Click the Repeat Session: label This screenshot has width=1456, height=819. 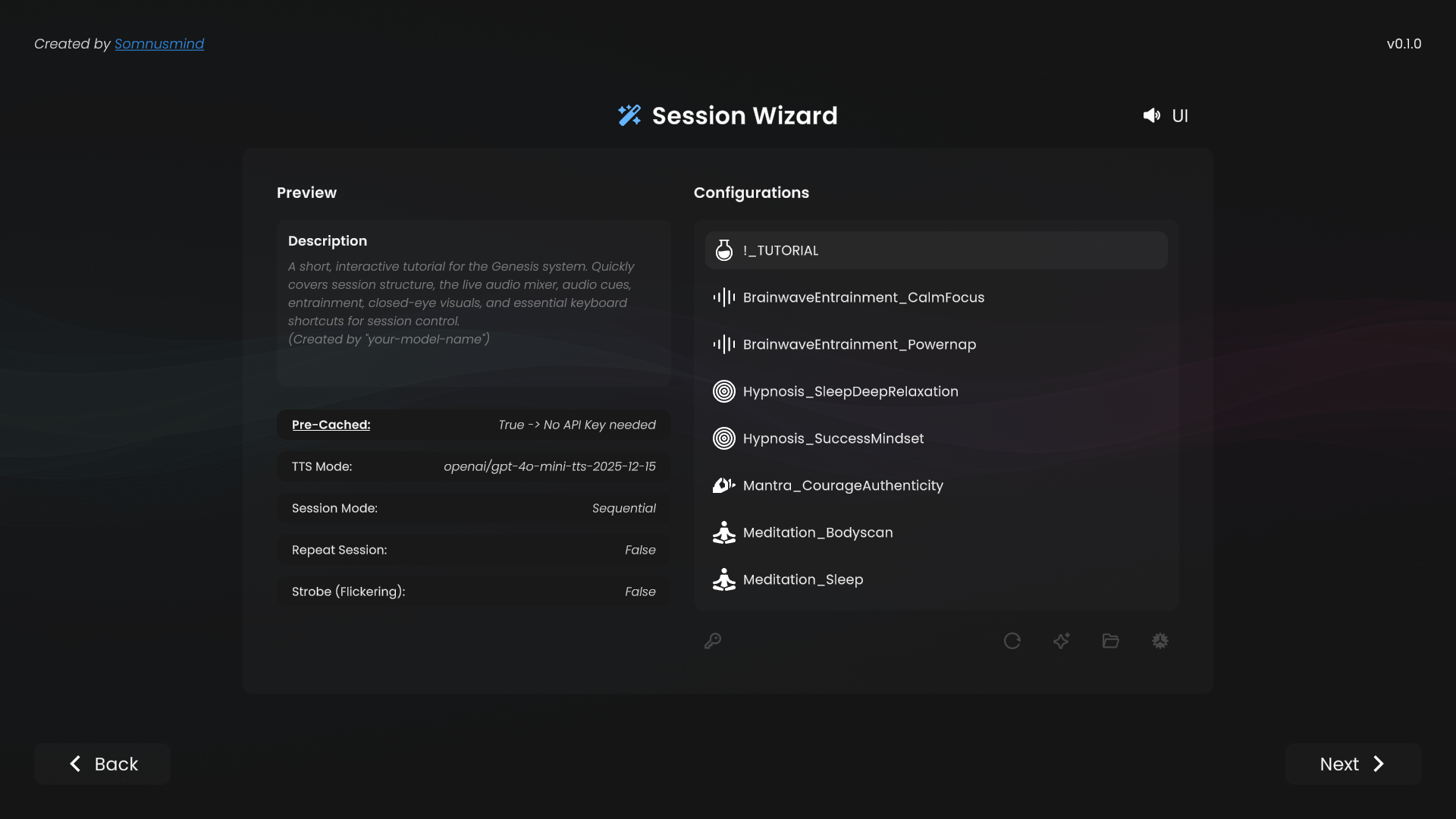pyautogui.click(x=340, y=550)
